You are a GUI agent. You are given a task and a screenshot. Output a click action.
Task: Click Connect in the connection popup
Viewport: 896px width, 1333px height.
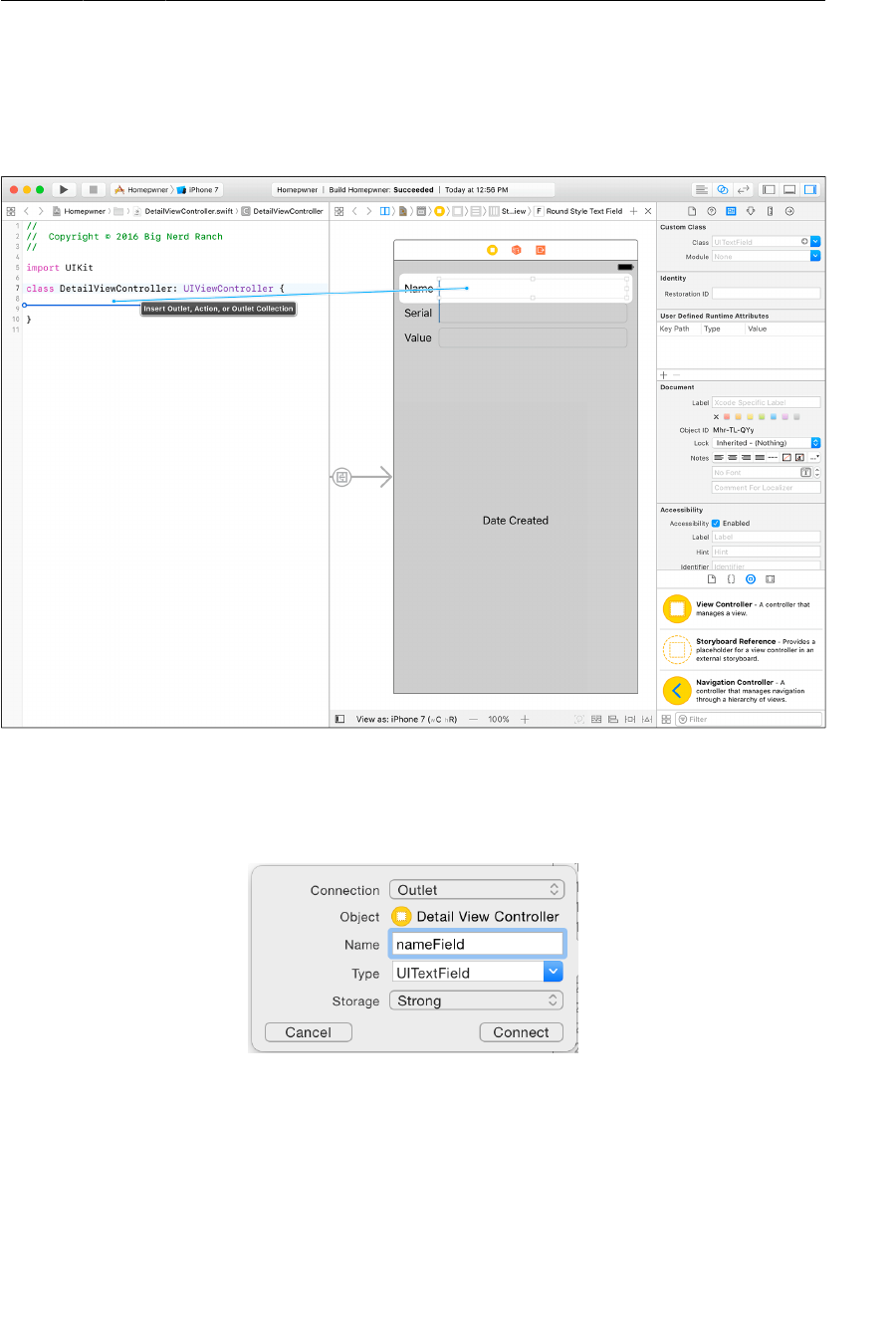click(x=521, y=1032)
